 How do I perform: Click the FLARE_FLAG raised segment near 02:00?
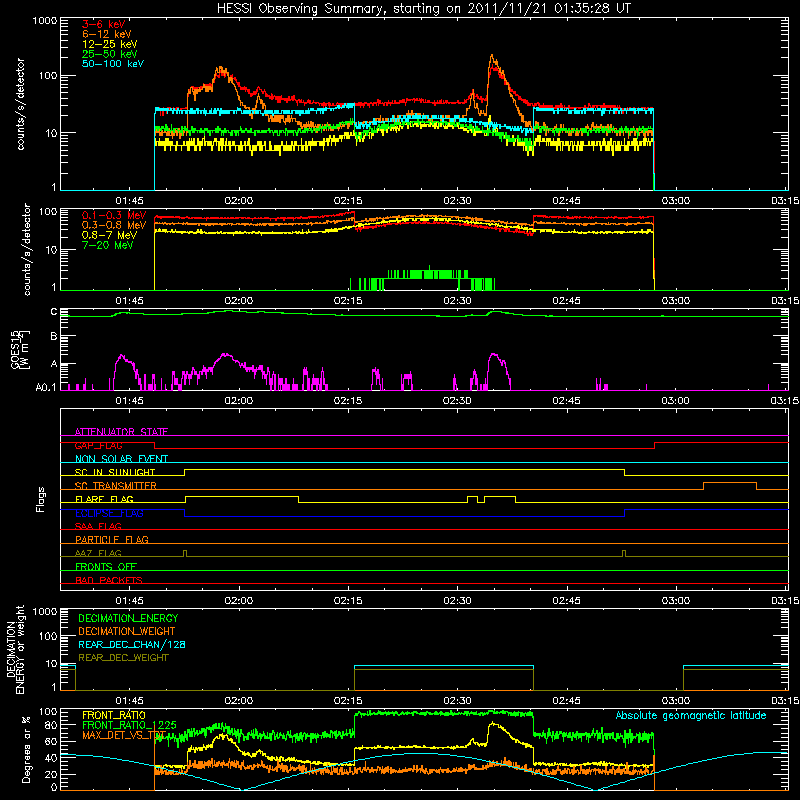pyautogui.click(x=242, y=496)
